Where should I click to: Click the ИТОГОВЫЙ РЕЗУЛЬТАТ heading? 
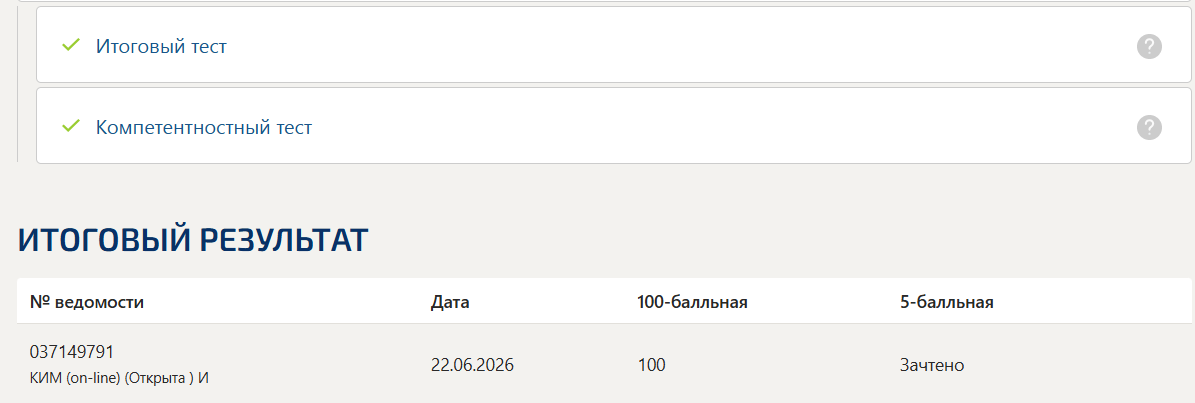tap(193, 240)
